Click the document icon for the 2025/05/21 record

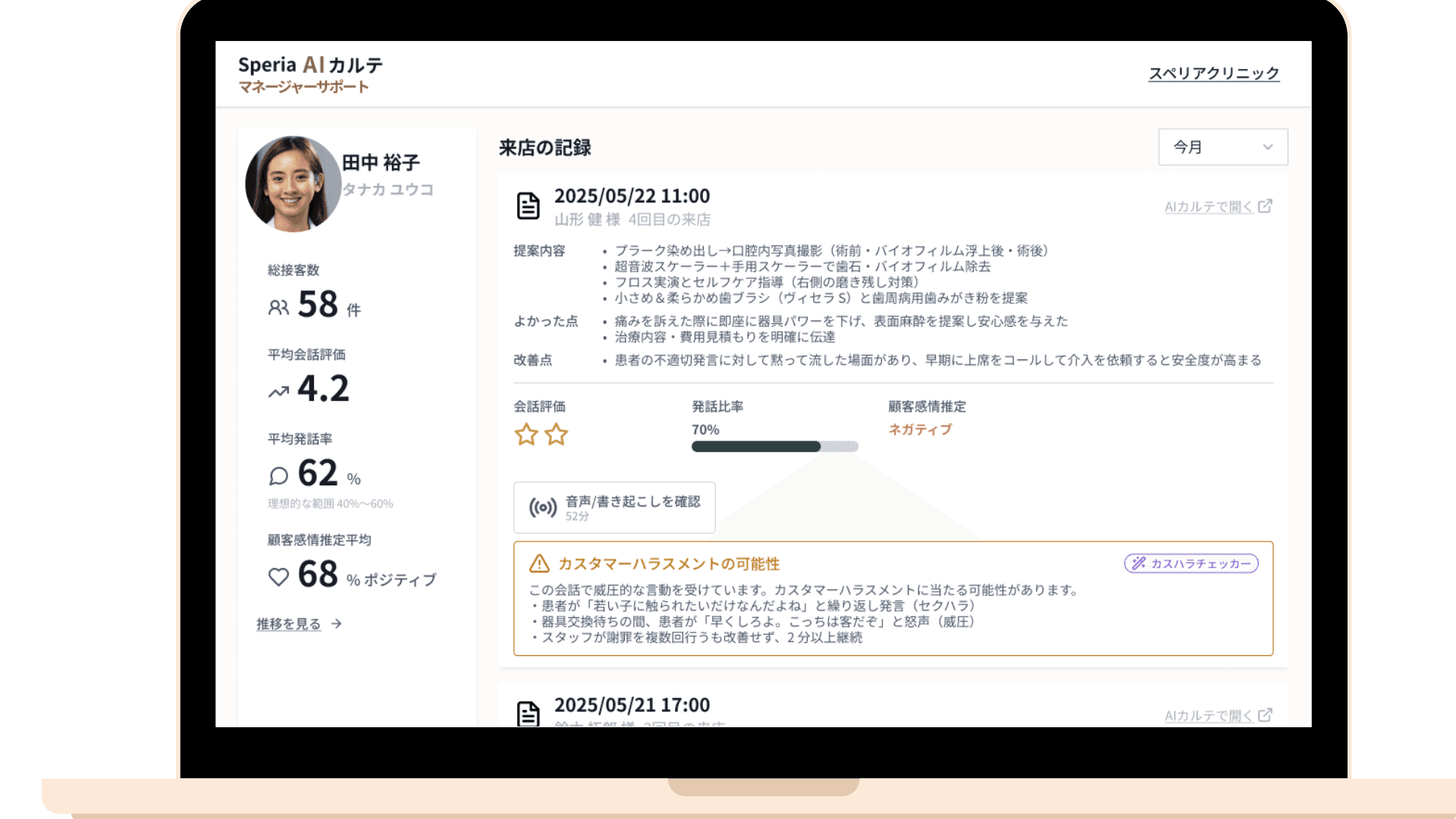528,712
